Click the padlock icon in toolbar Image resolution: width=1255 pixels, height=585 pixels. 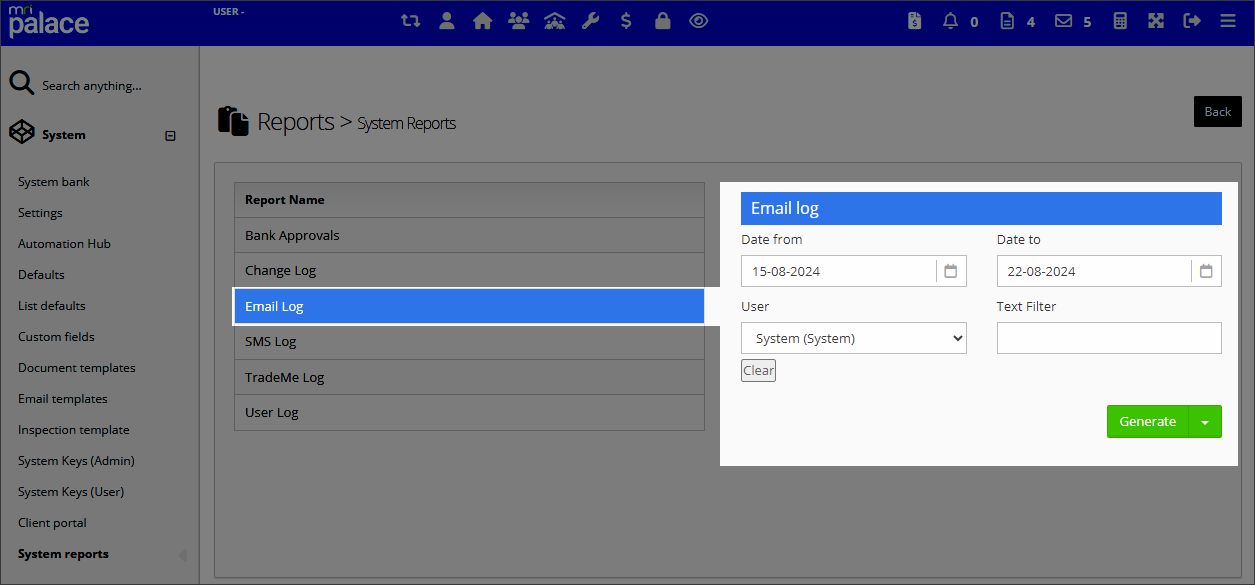662,20
